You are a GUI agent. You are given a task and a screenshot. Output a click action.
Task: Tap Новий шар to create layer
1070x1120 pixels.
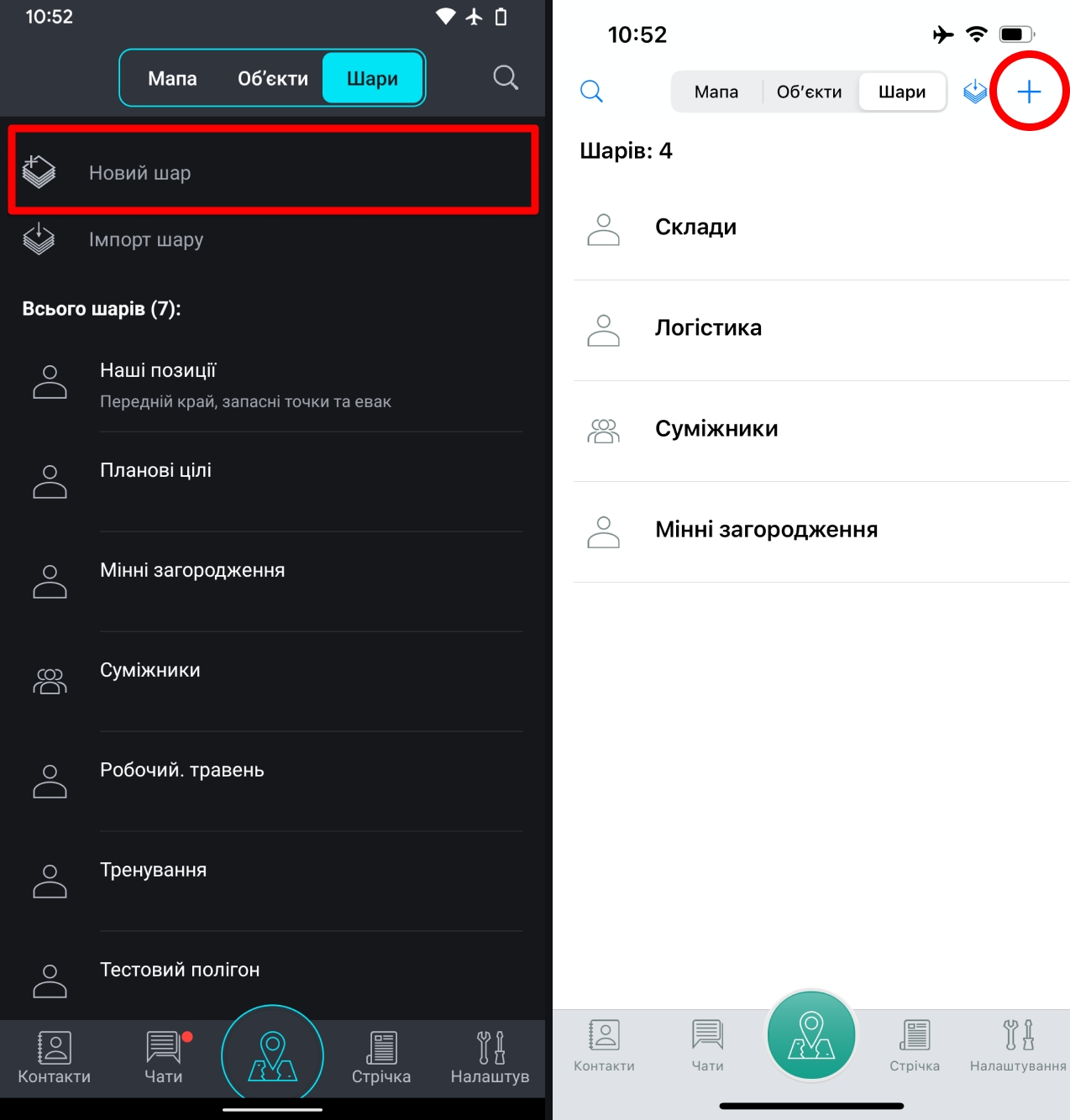click(273, 172)
